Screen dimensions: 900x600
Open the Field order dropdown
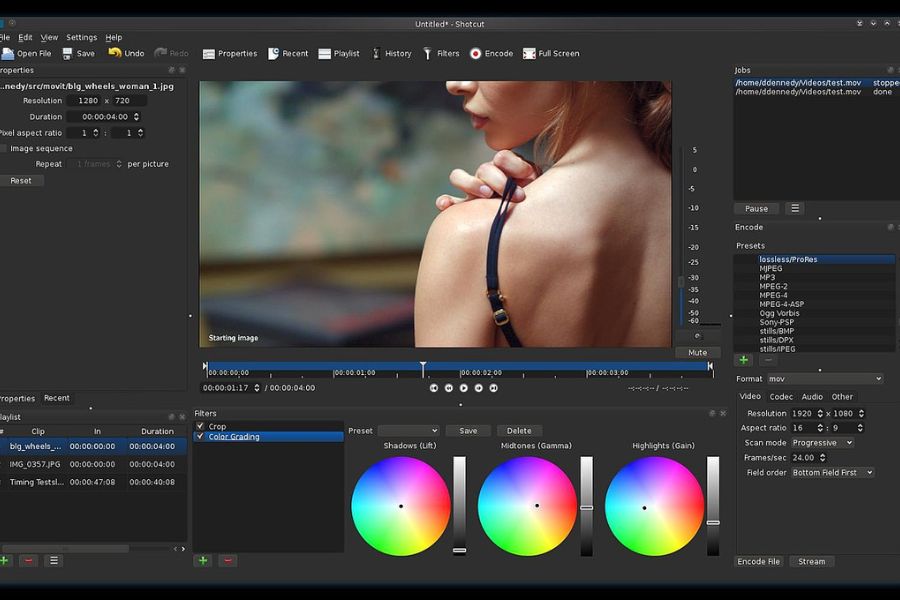832,473
